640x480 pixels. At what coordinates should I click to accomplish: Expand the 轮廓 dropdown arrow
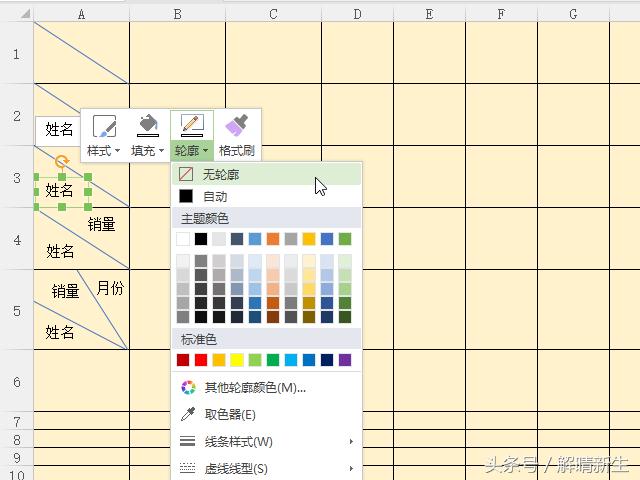tap(205, 151)
